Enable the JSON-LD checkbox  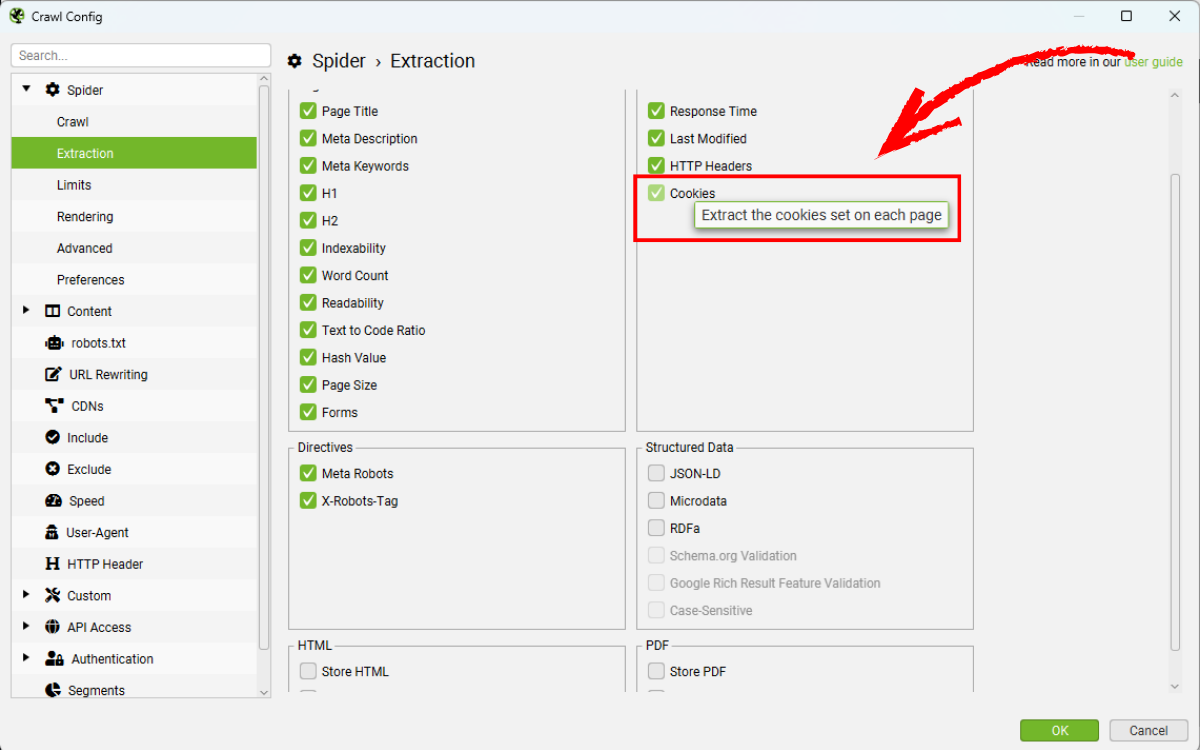[656, 473]
